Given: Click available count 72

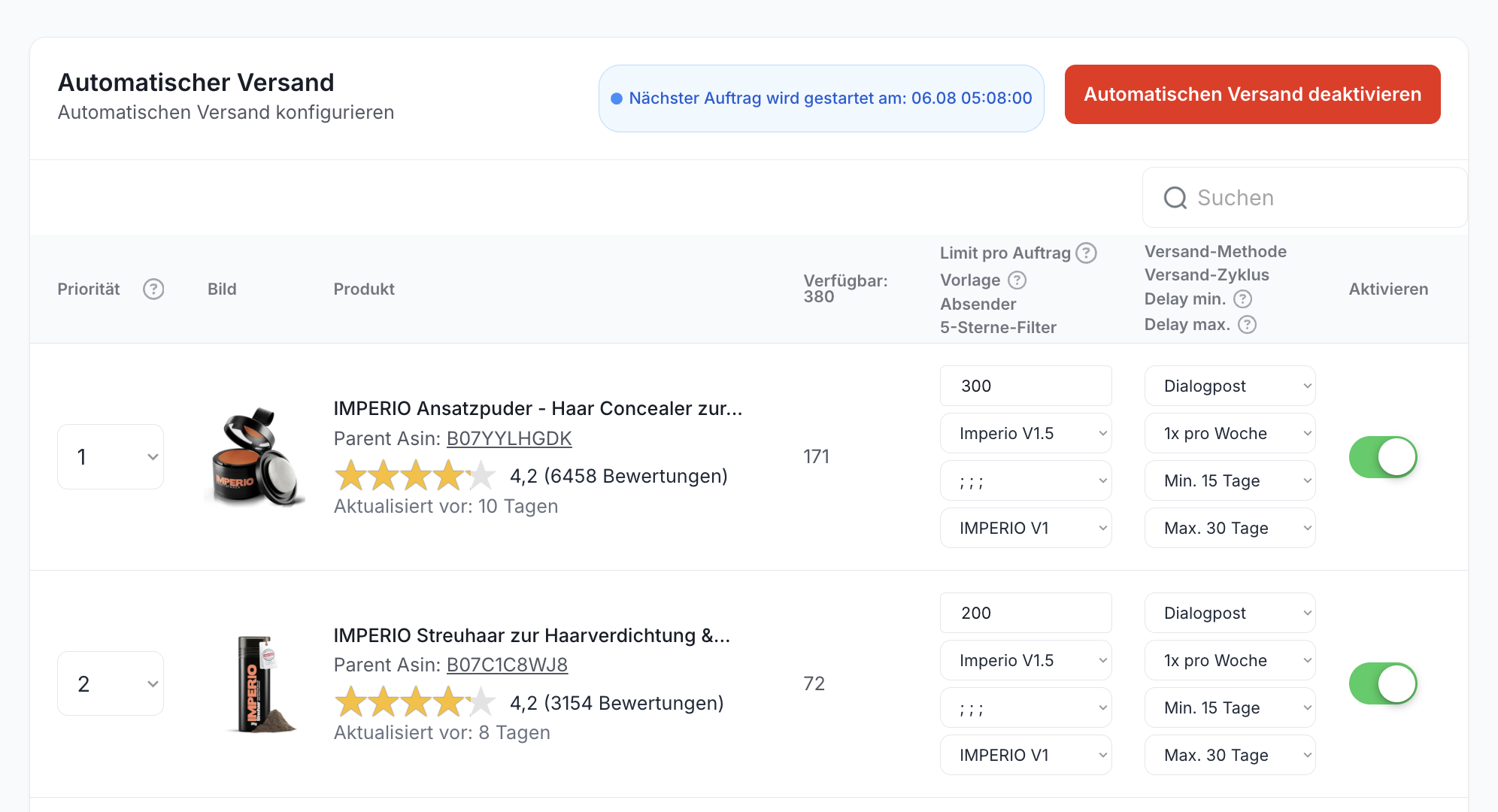Looking at the screenshot, I should (x=814, y=683).
